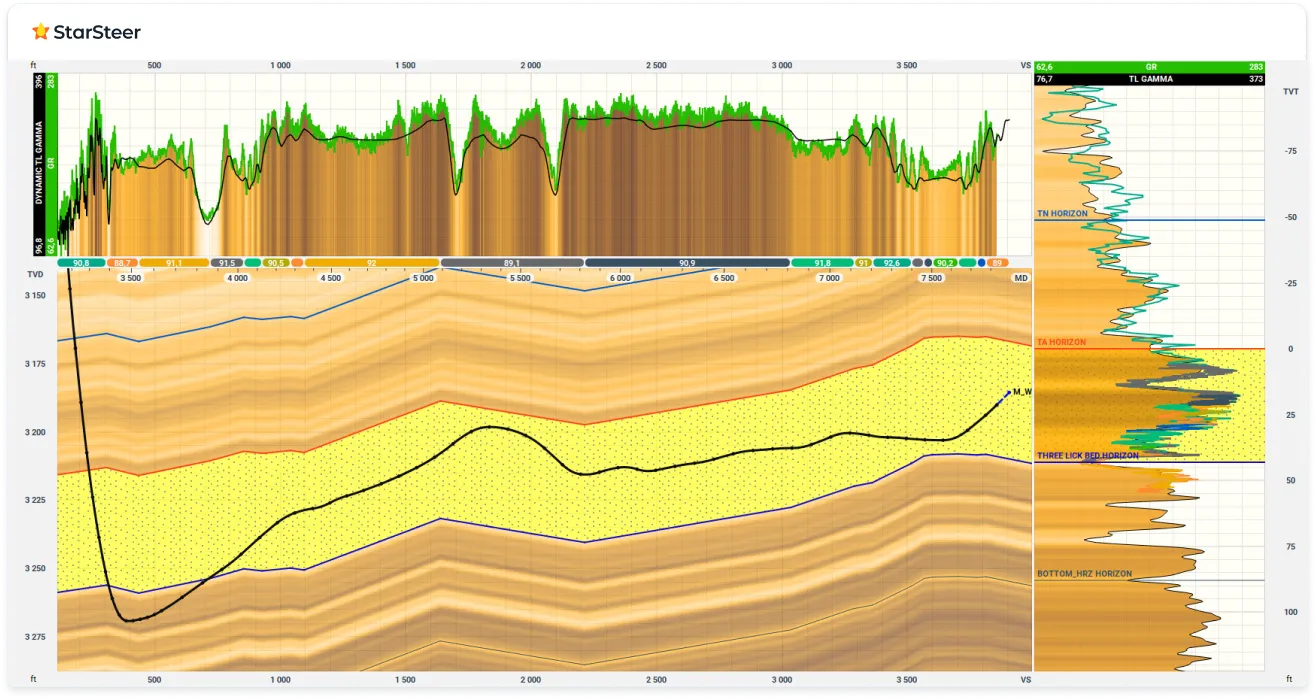
Task: Select the BOTTOM_HRZ HORIZON label
Action: 1084,574
